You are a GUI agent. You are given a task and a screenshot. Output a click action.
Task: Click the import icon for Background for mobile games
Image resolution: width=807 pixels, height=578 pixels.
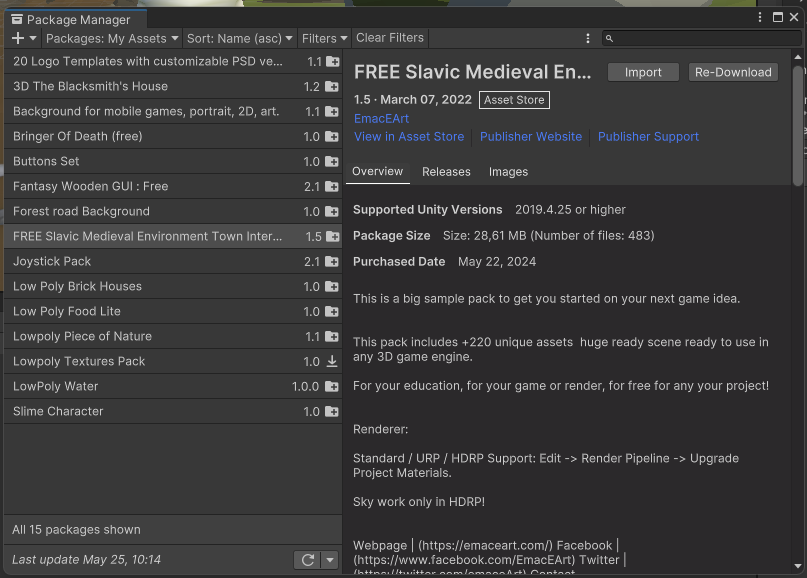coord(332,112)
